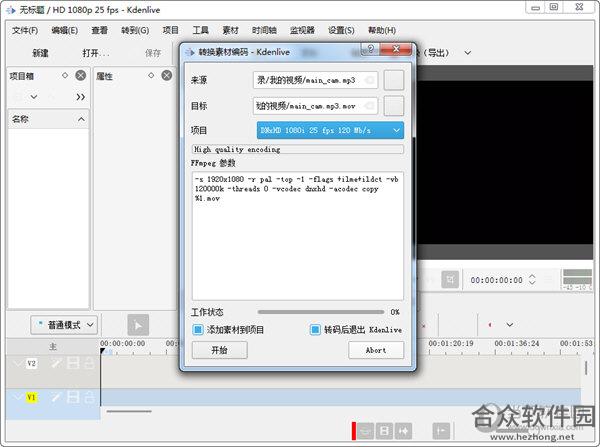This screenshot has height=447, width=600.
Task: Click the (导出) render toolbar button
Action: 435,53
